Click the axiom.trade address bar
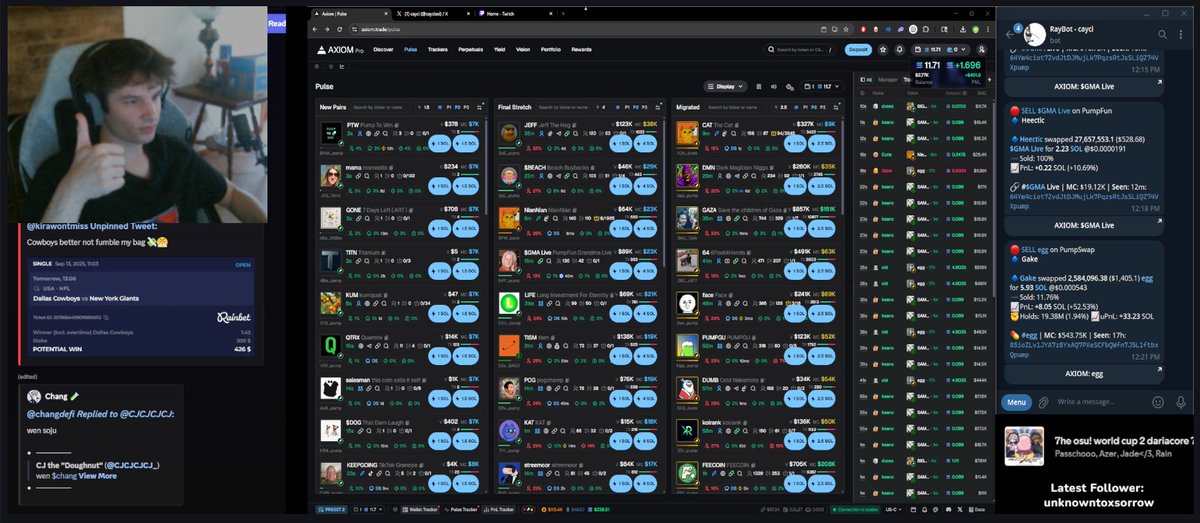Screen dimensions: 1200x523 [x=600, y=30]
